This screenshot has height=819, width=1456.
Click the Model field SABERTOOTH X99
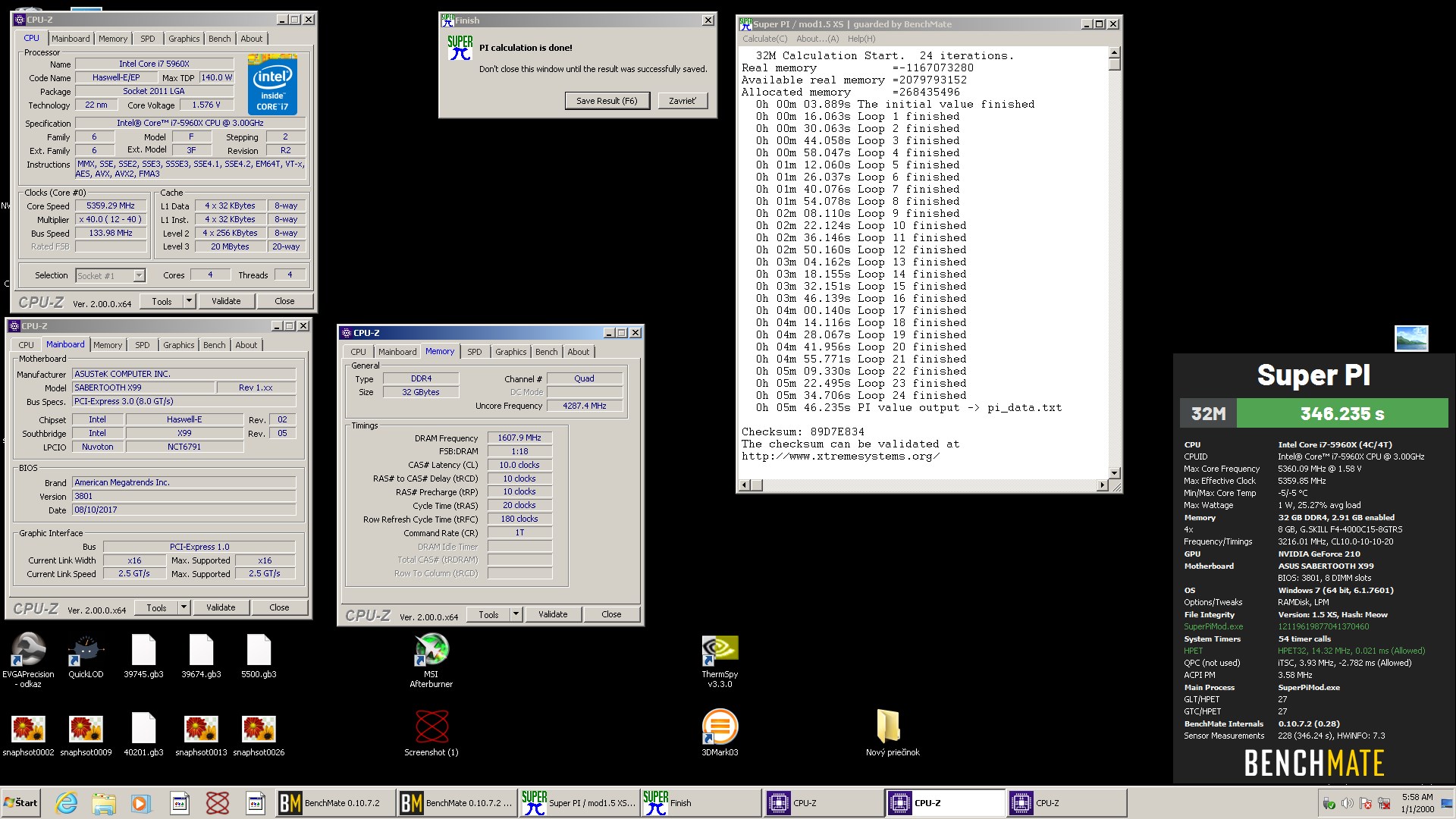tap(143, 388)
